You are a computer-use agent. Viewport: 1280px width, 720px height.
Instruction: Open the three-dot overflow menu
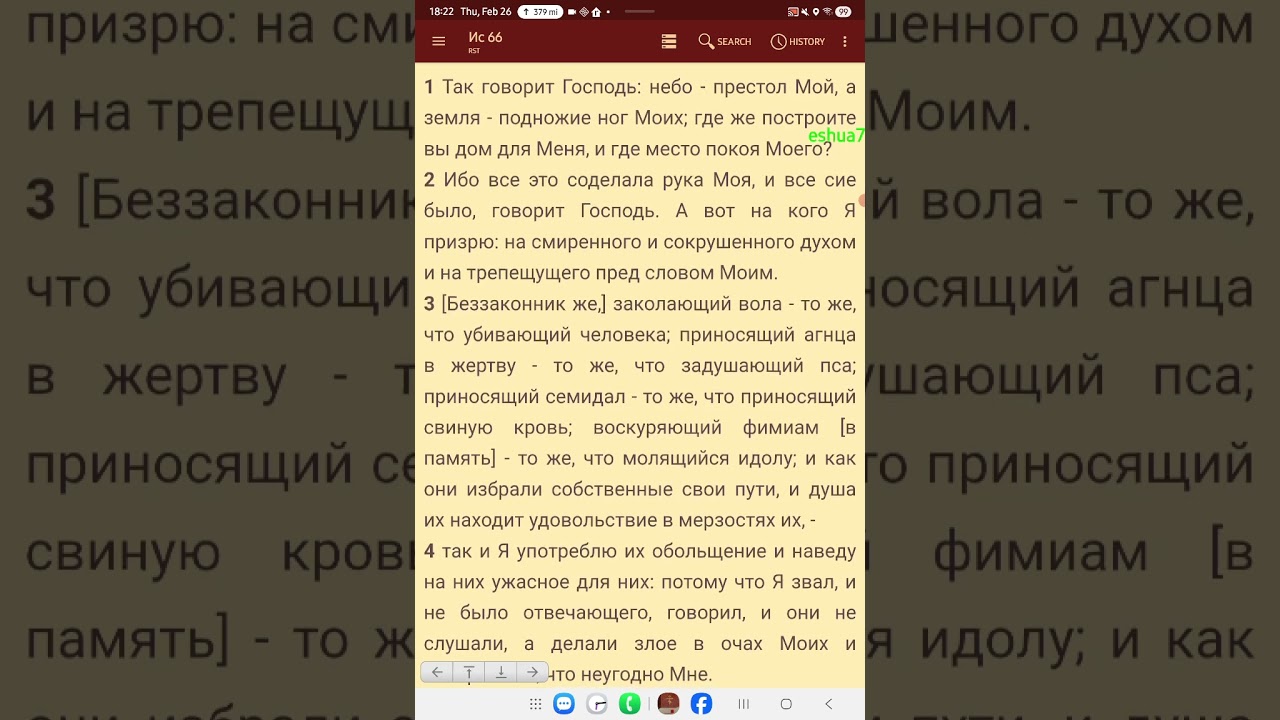coord(845,41)
